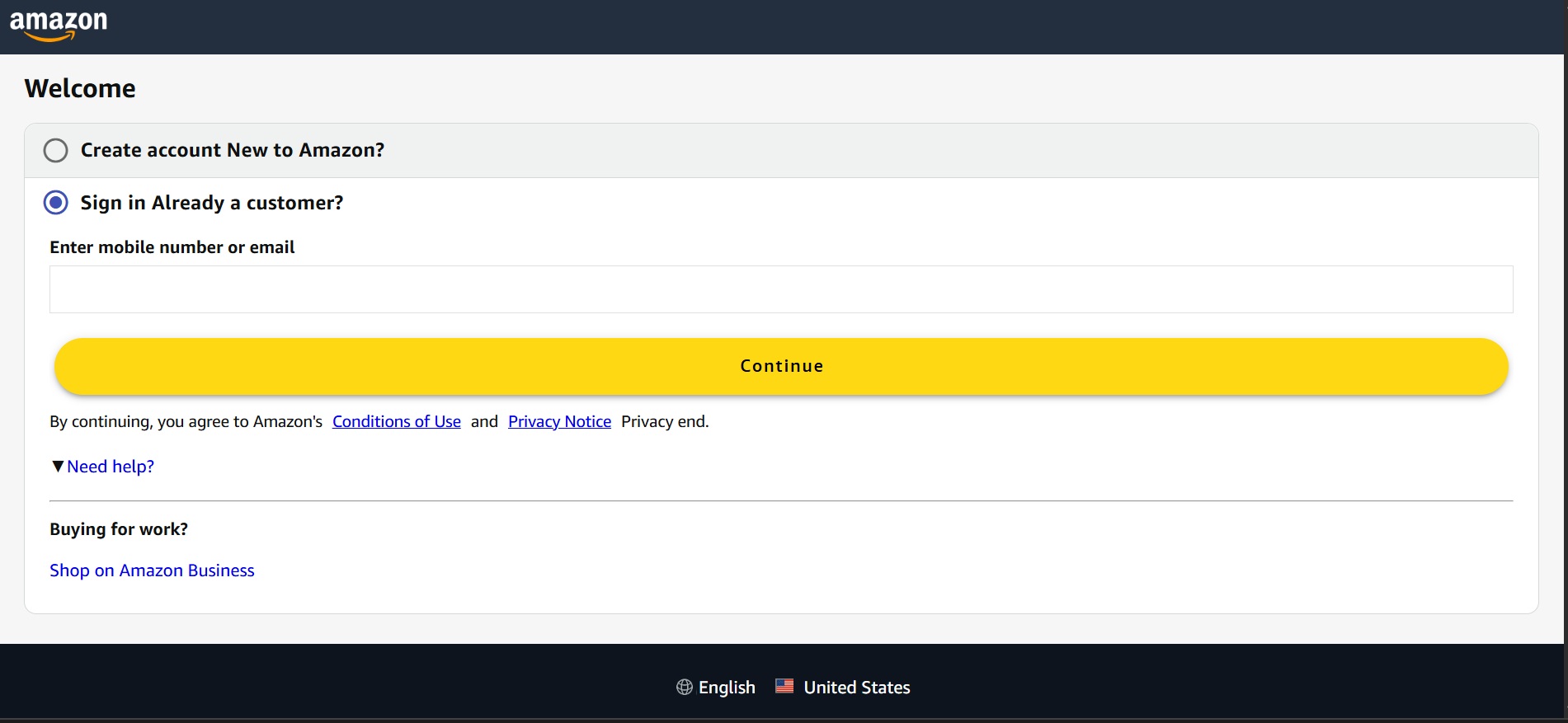Click the 'Need help?' link text
Viewport: 1568px width, 723px height.
111,467
